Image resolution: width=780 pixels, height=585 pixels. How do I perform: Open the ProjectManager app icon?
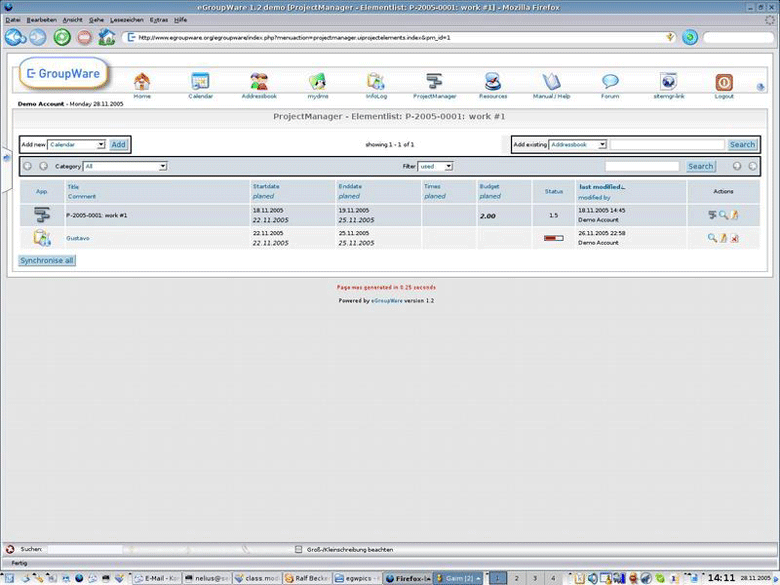(x=434, y=81)
